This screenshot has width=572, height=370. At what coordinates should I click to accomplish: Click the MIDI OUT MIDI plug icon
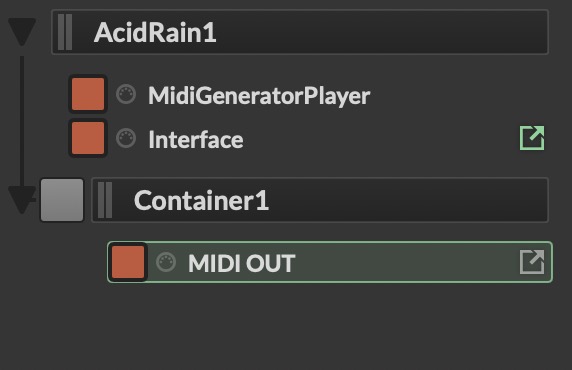click(x=166, y=262)
